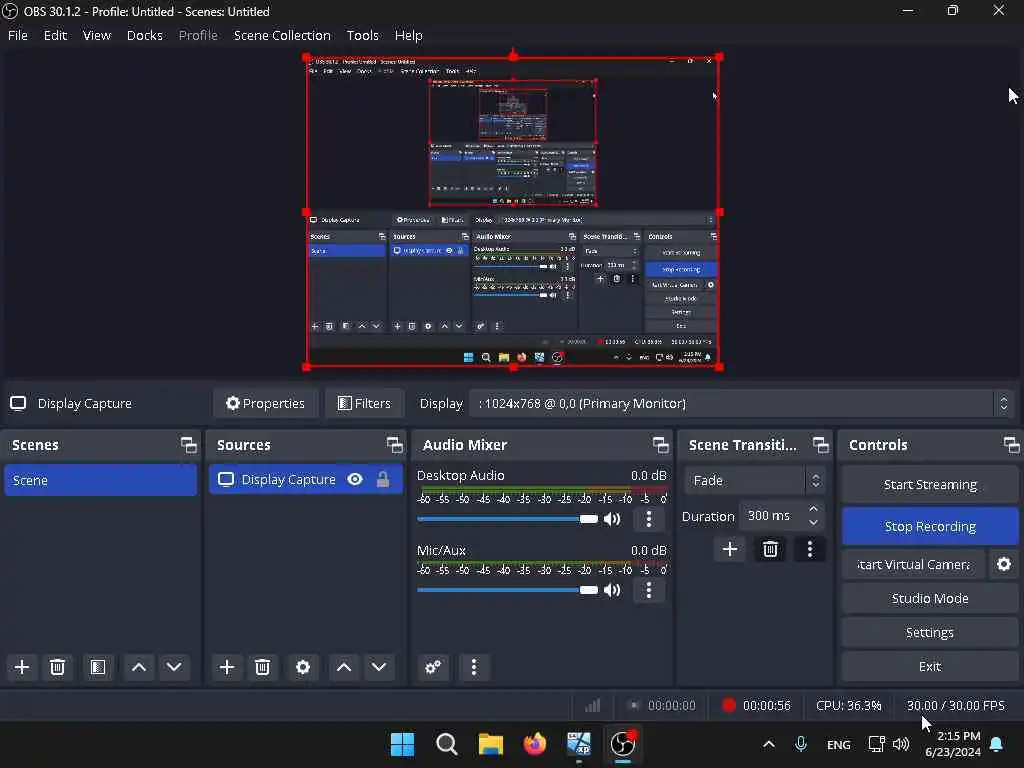Open the Tools menu

(362, 35)
